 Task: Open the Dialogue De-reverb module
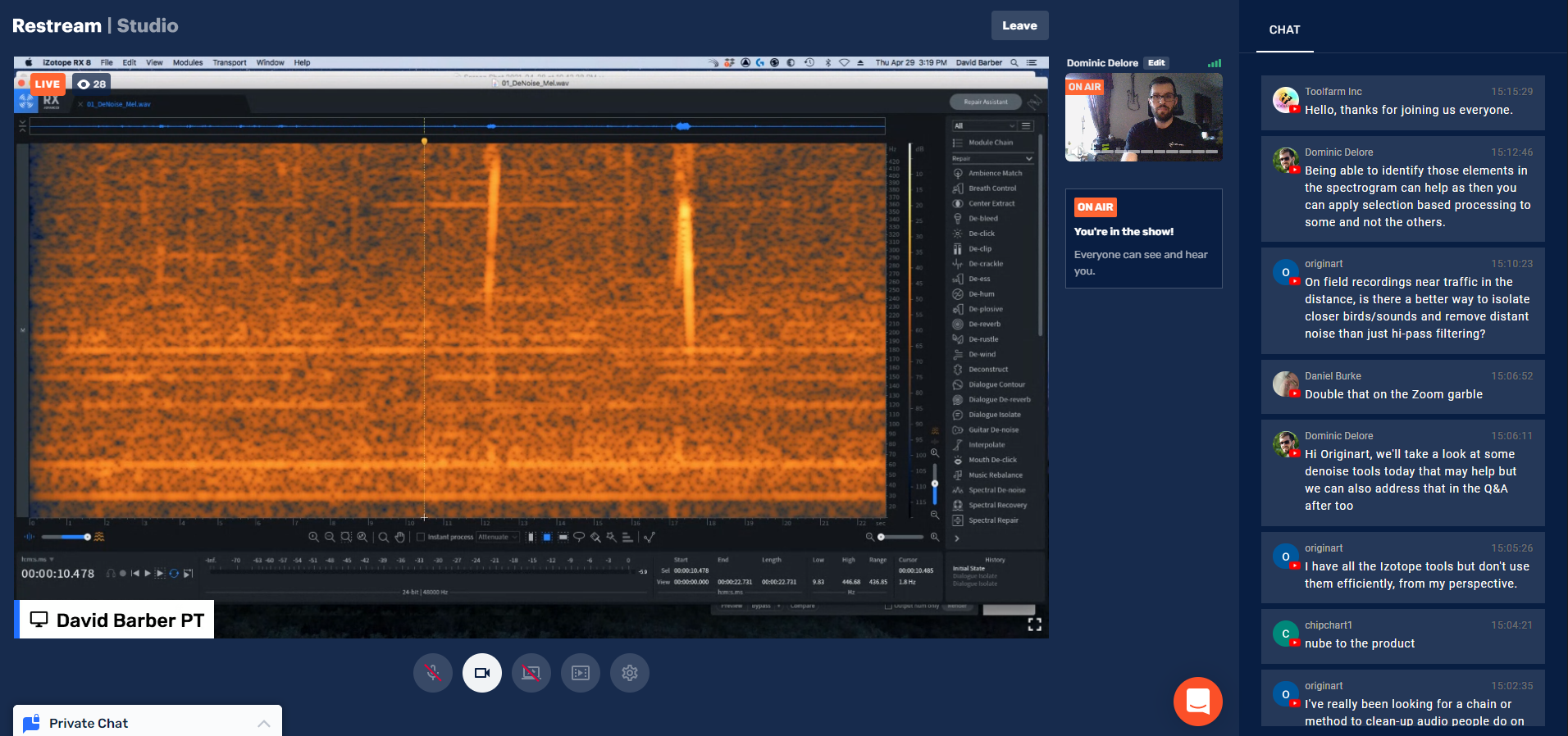click(x=991, y=400)
